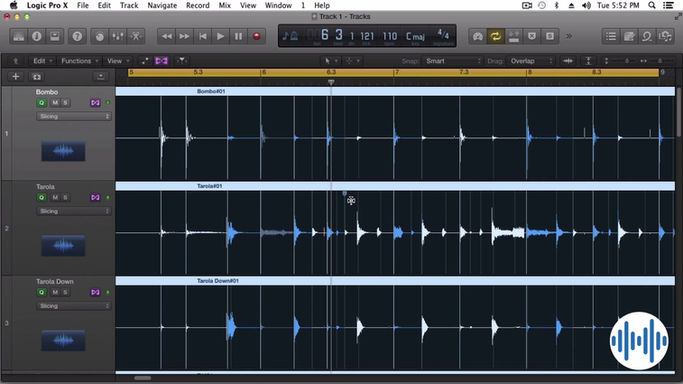Toggle Bombo track Q button

point(41,103)
